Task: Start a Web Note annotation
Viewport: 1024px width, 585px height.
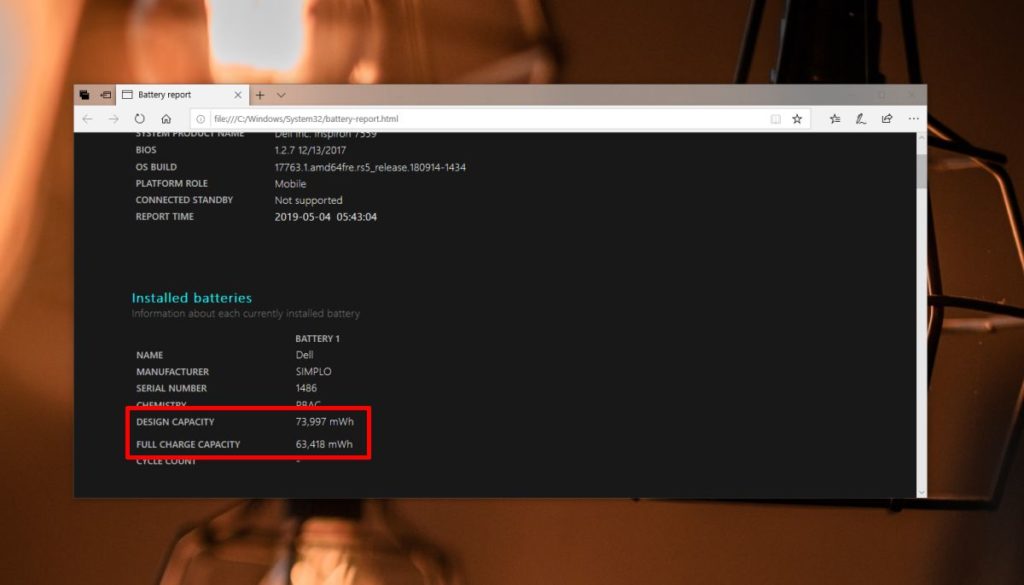Action: click(860, 118)
